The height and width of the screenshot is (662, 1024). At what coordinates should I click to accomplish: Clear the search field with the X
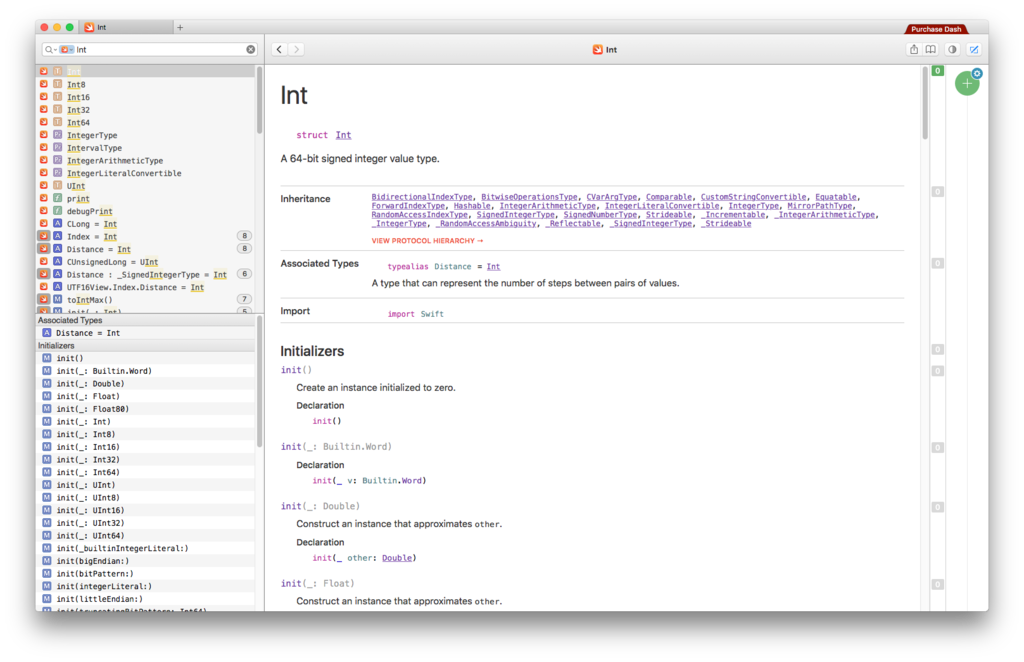pyautogui.click(x=251, y=50)
